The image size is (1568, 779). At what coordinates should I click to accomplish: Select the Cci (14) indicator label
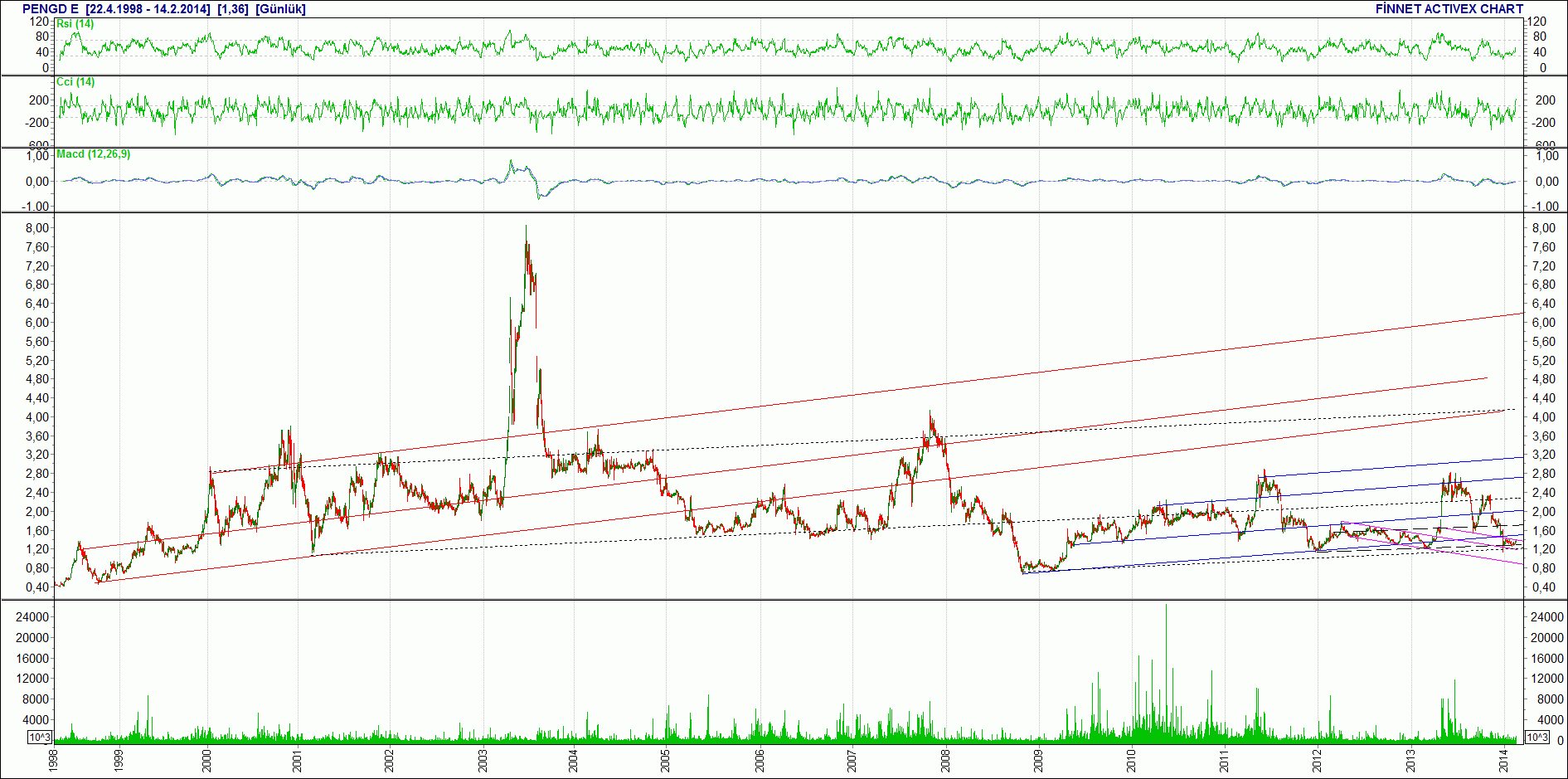pos(75,82)
